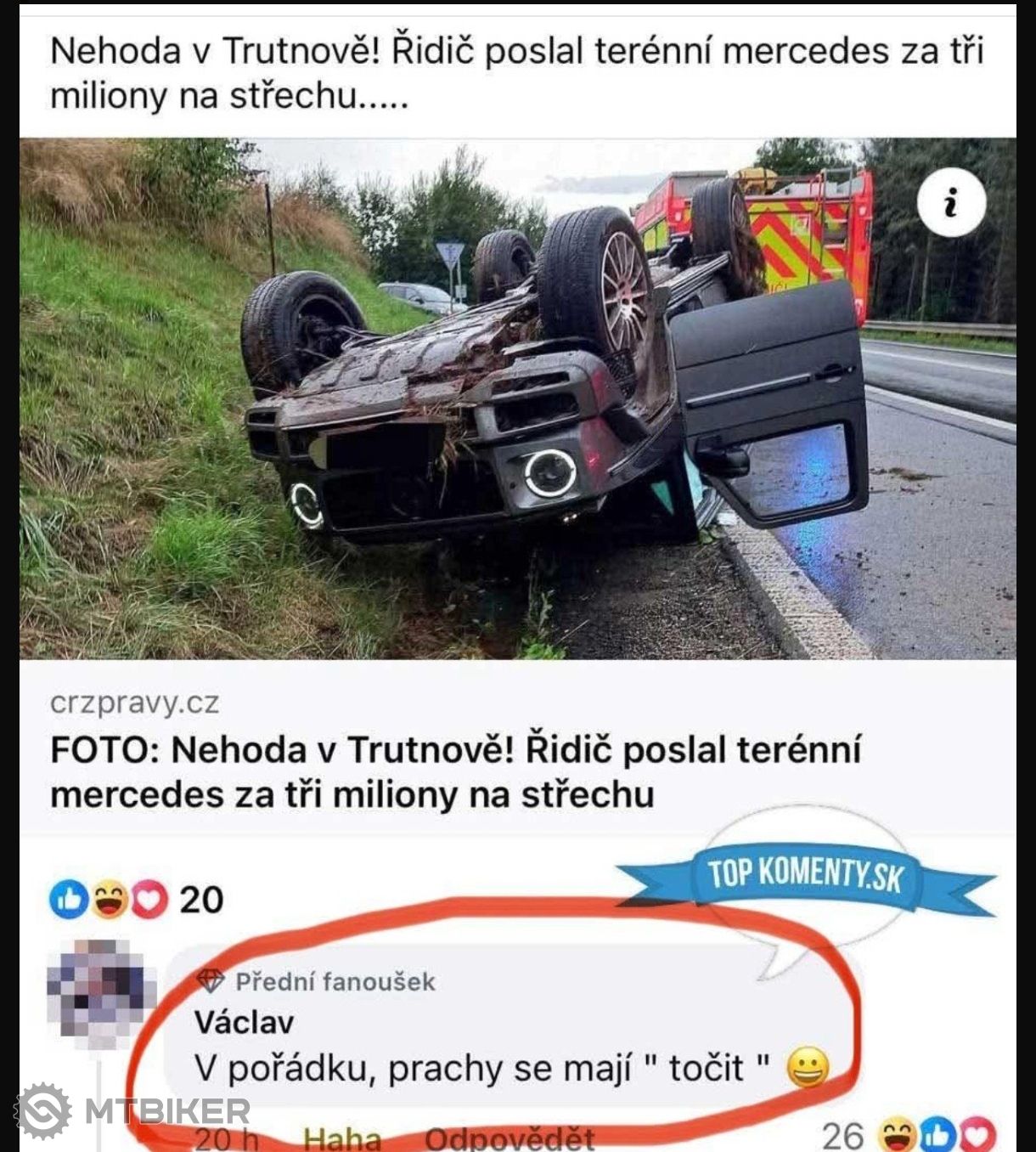Click the heart reaction beside 20
Screen dimensions: 1036x1152
(x=149, y=900)
